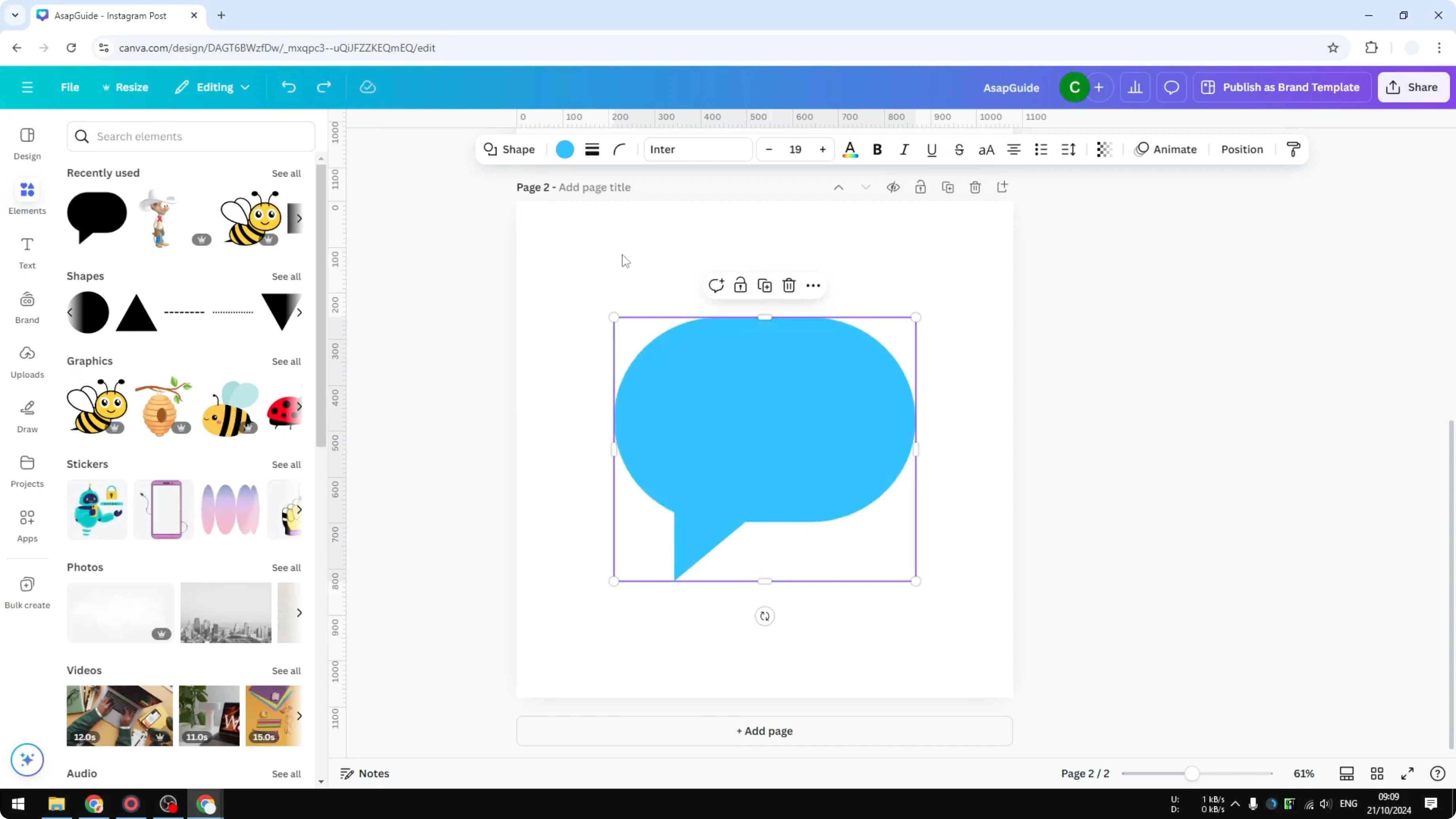Image resolution: width=1456 pixels, height=819 pixels.
Task: Click the Add page button
Action: (764, 731)
